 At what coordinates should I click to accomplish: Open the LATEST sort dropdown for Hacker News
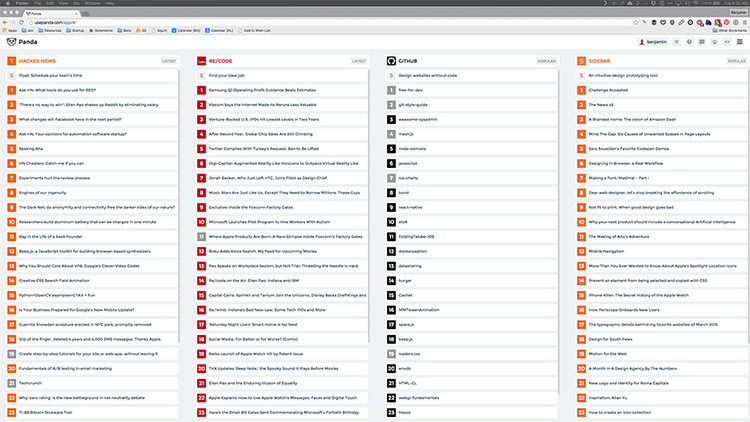pos(169,61)
